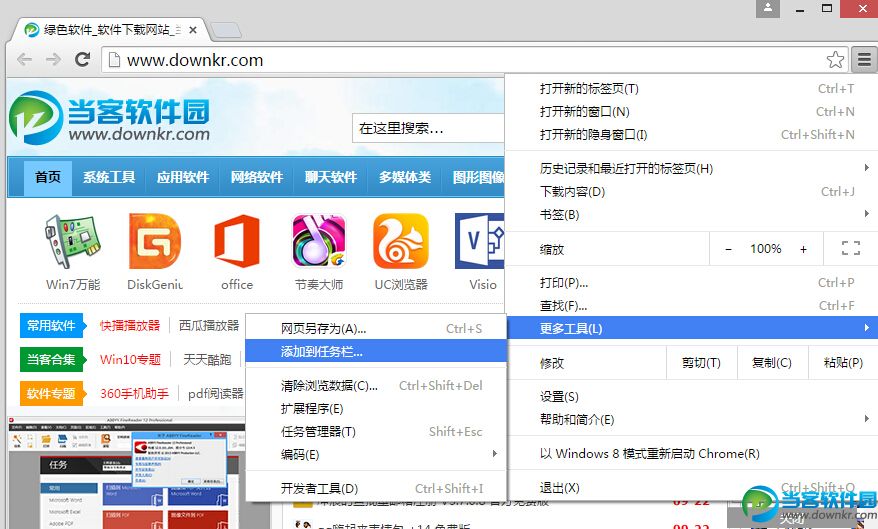Open 任务管理器(T) from submenu
This screenshot has height=529, width=878.
pyautogui.click(x=376, y=432)
